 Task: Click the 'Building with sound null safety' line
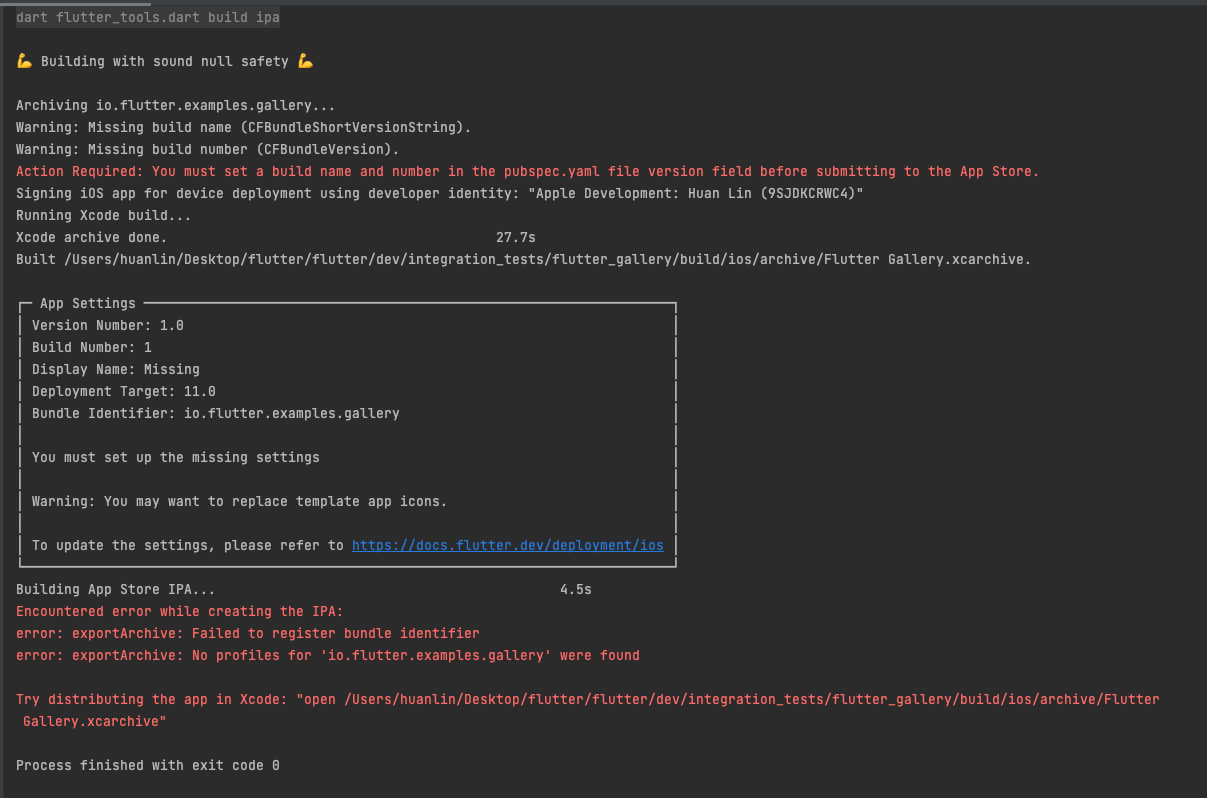pos(165,61)
